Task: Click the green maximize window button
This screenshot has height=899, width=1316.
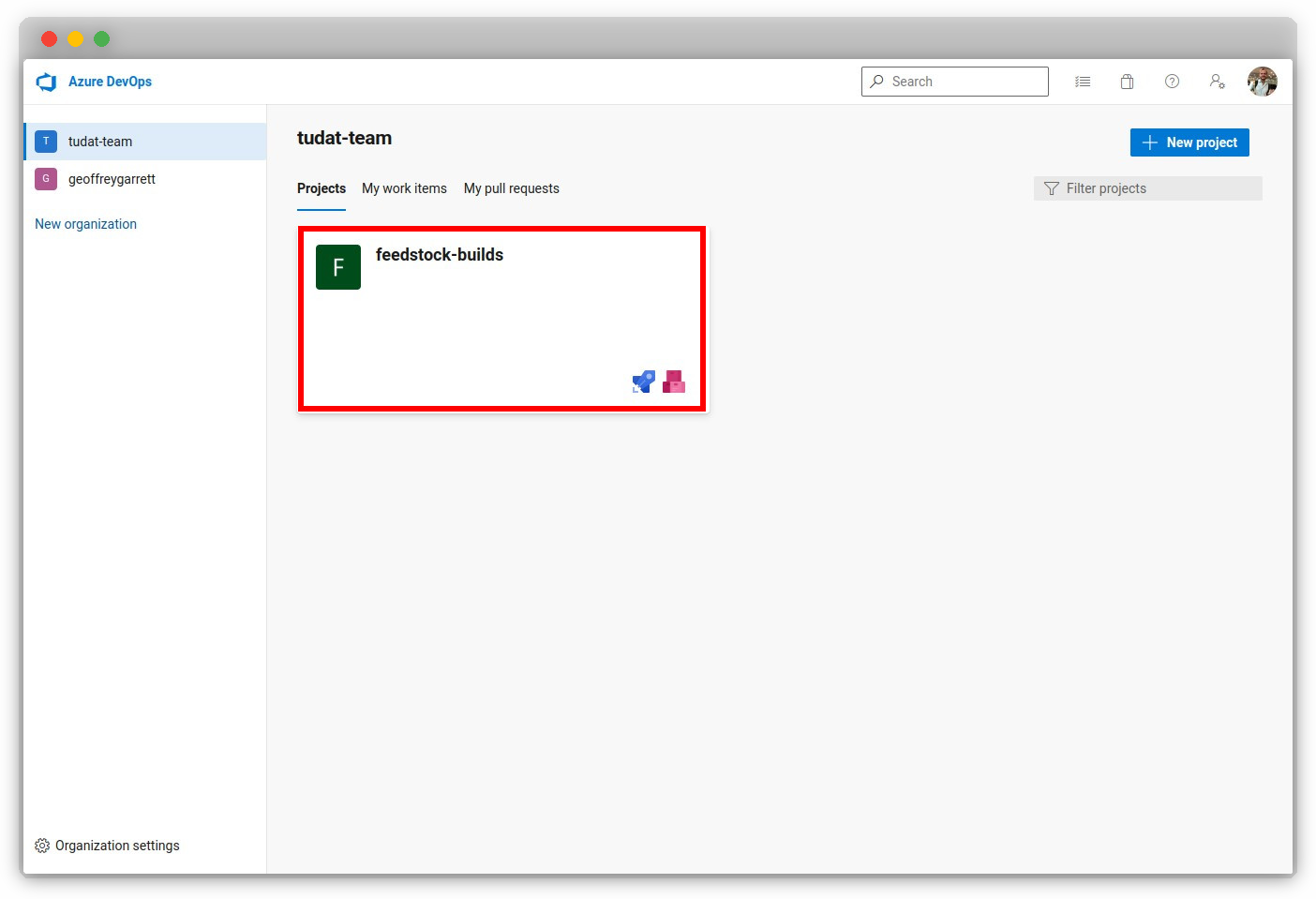Action: 101,38
